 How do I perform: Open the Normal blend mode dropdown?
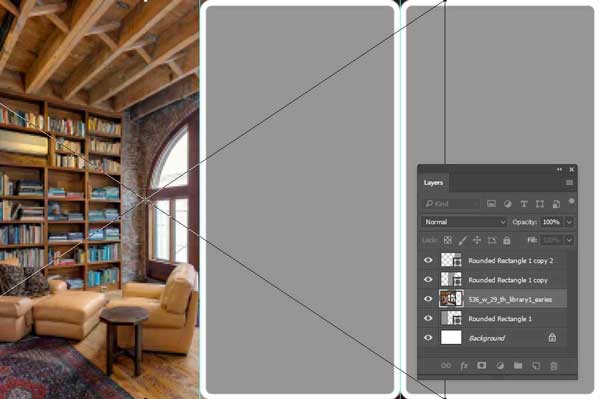(464, 222)
